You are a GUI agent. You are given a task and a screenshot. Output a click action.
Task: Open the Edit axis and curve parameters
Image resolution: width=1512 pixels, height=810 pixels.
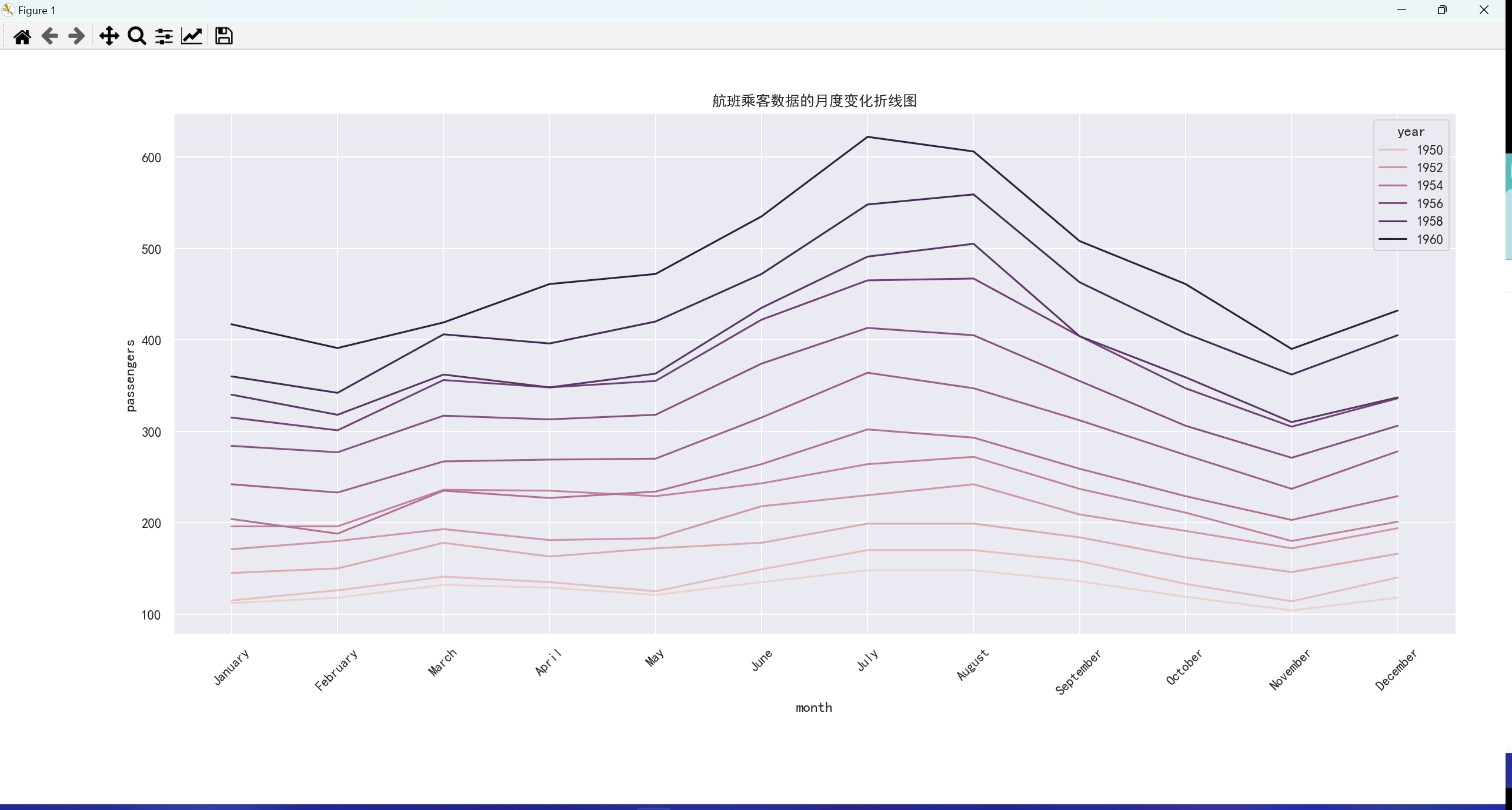192,36
